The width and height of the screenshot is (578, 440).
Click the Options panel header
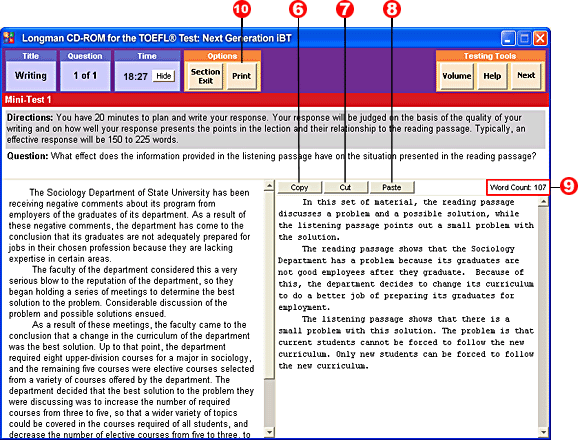click(x=222, y=56)
